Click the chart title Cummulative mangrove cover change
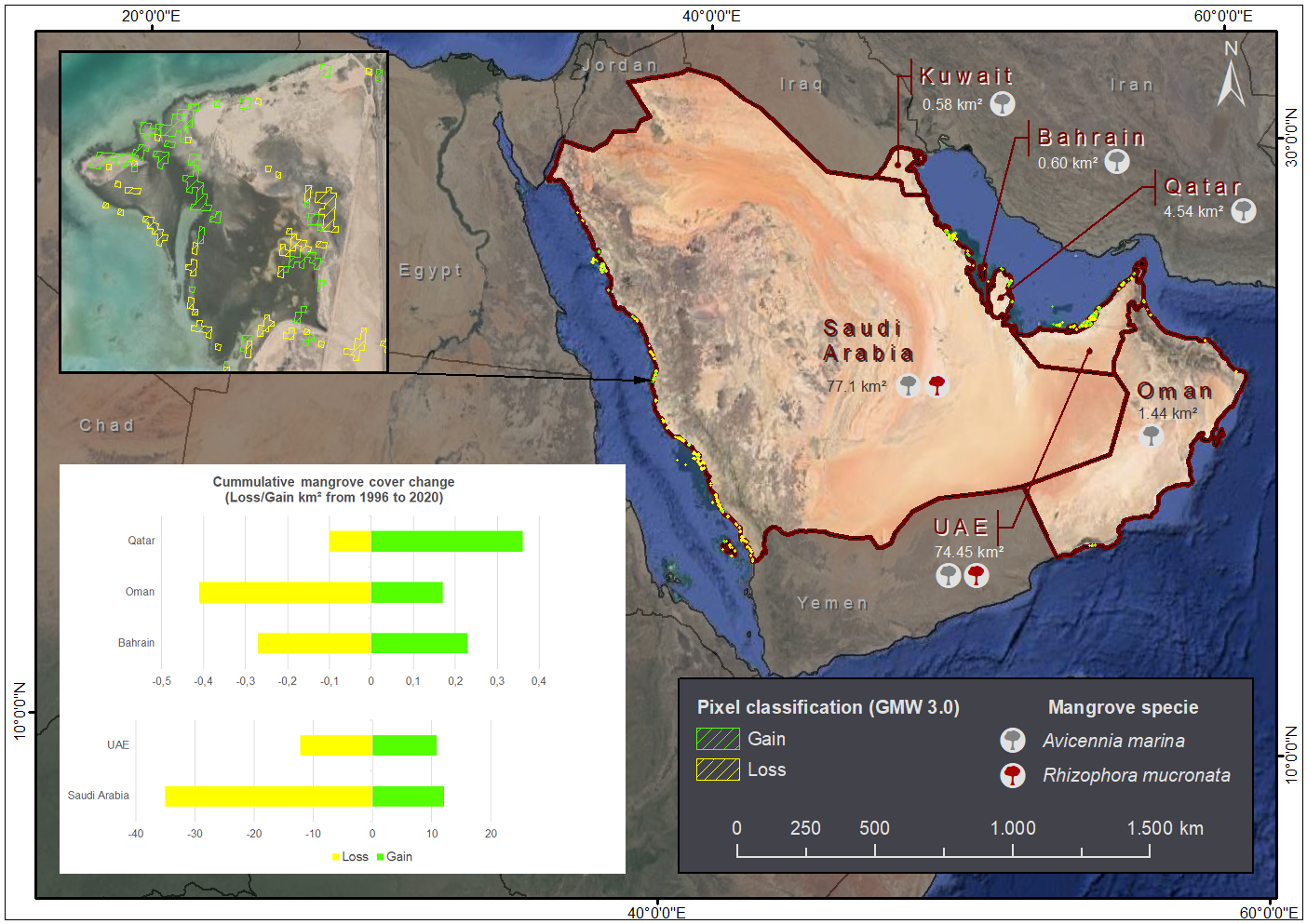Viewport: 1307px width, 924px height. click(333, 482)
